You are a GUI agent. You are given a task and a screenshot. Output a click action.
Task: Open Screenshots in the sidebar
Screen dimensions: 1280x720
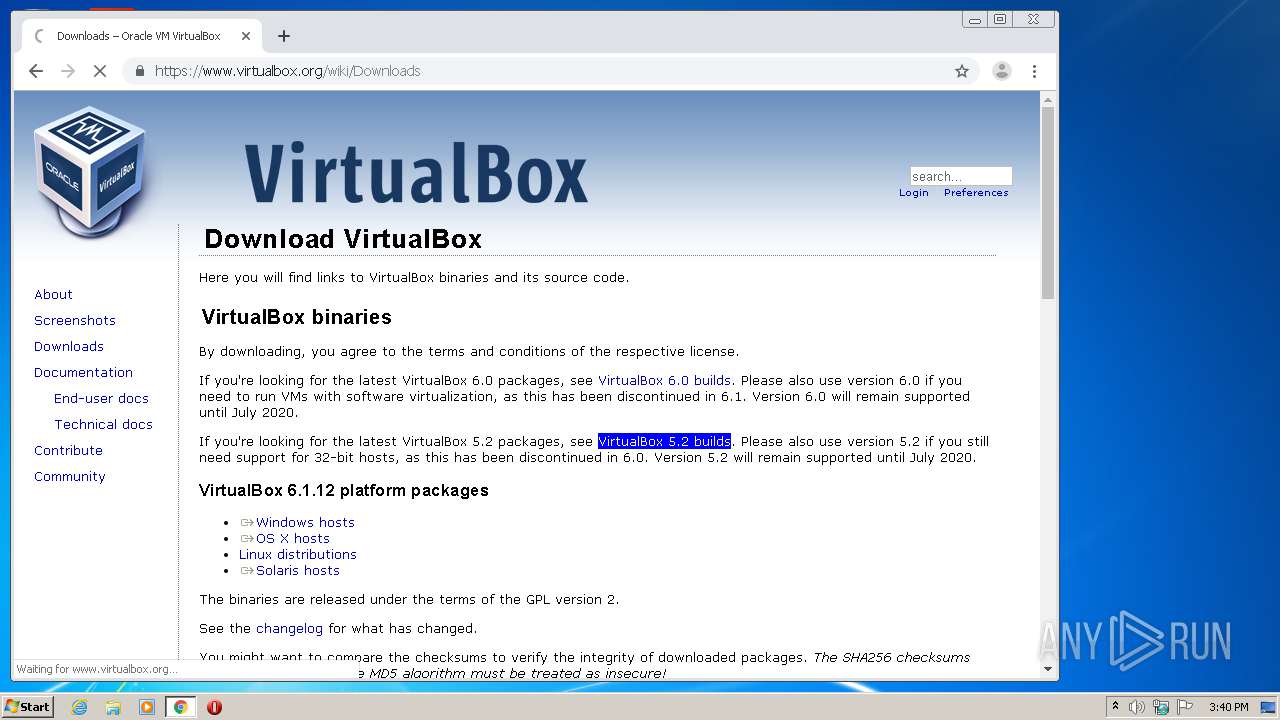(x=75, y=320)
